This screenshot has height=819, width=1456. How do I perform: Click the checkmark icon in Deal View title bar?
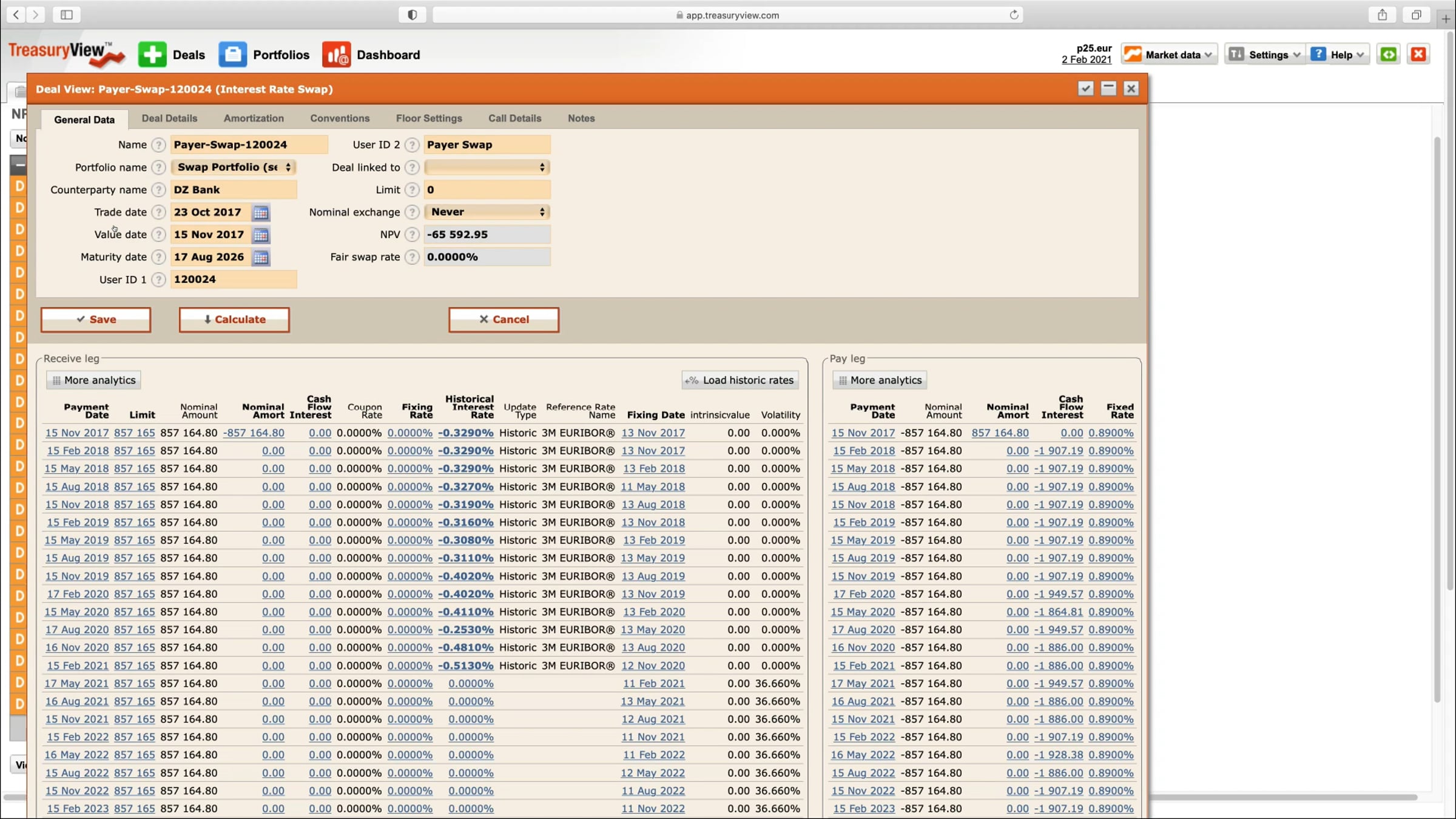point(1086,89)
